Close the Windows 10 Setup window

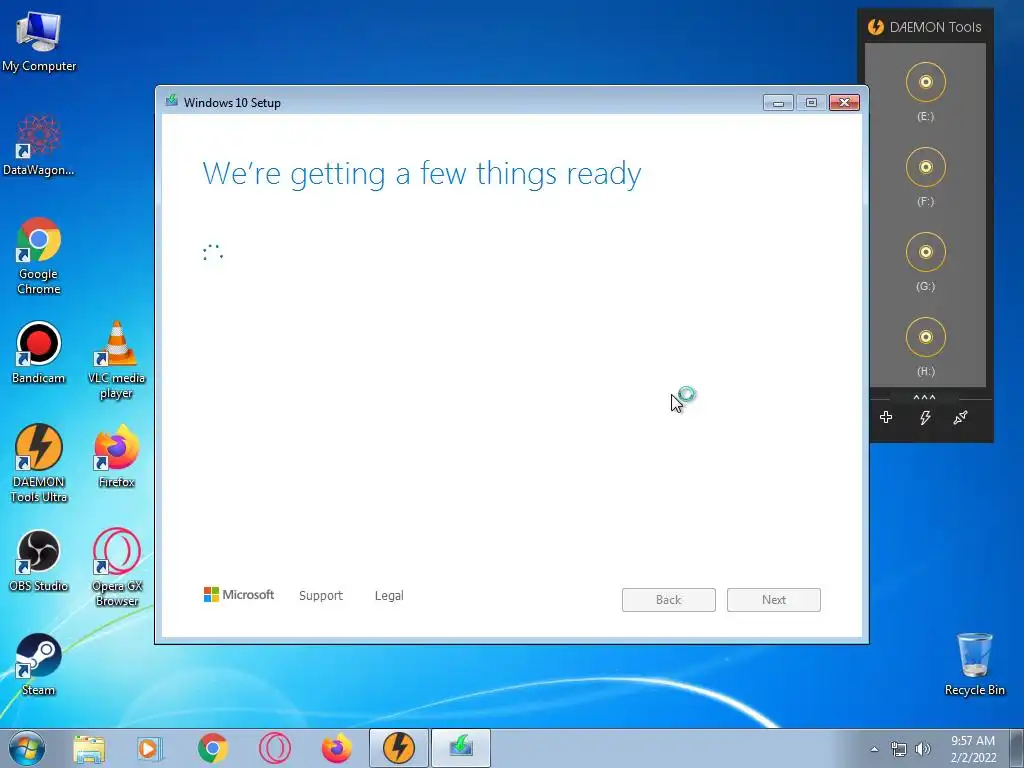844,103
